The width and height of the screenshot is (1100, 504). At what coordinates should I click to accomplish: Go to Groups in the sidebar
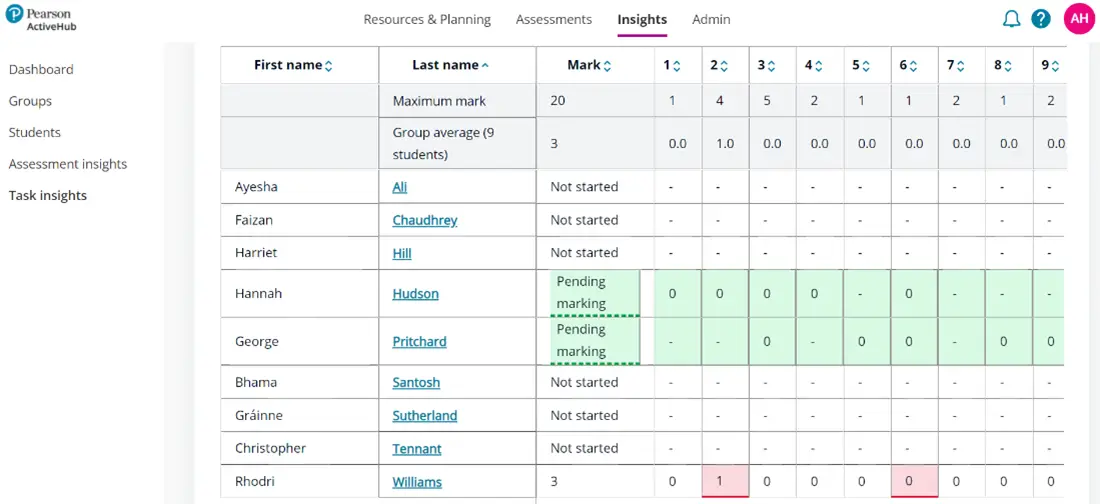30,101
